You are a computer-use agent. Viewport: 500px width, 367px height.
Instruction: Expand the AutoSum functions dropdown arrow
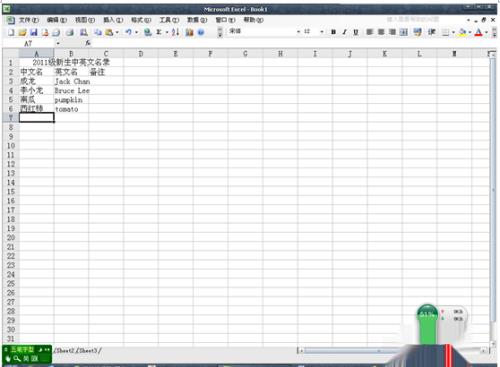pos(167,32)
